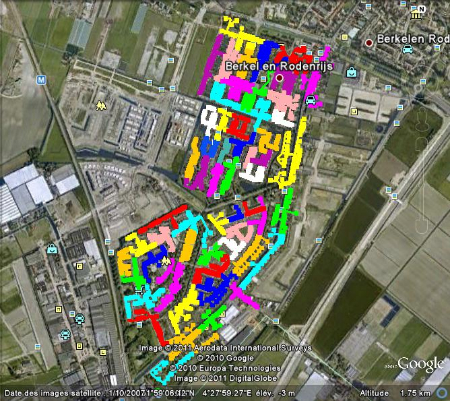Select the car icon on the magenta blocks
This screenshot has width=450, height=401.
pos(310,100)
